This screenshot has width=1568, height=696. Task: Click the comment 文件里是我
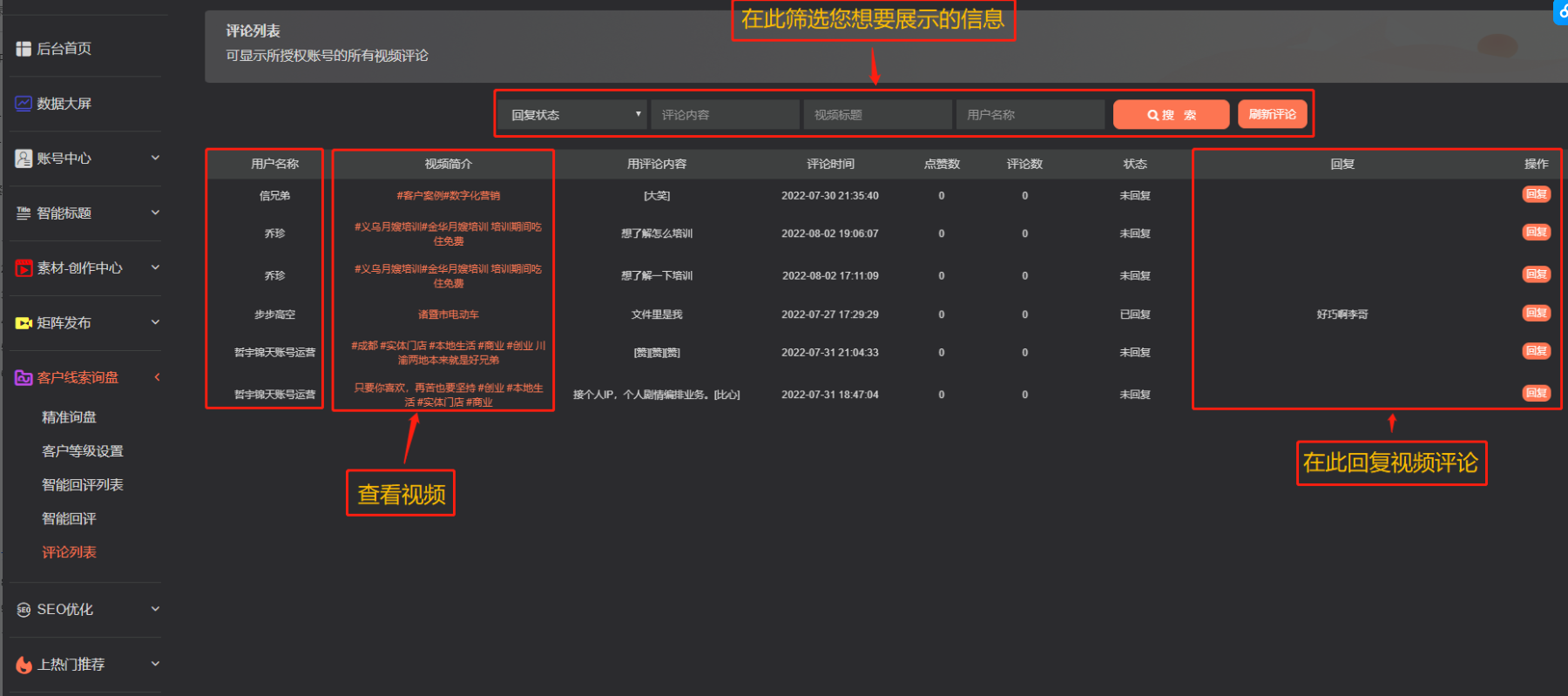(657, 314)
